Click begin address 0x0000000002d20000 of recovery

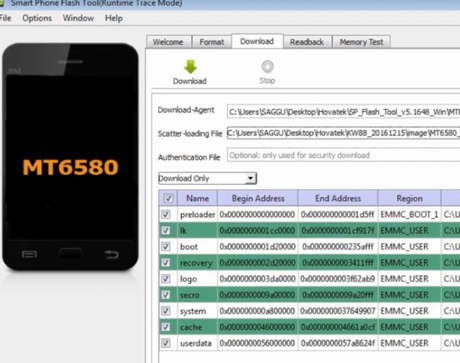(257, 263)
